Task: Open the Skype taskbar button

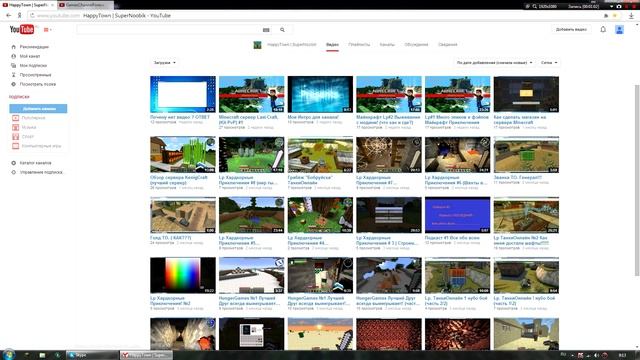Action: [92, 355]
